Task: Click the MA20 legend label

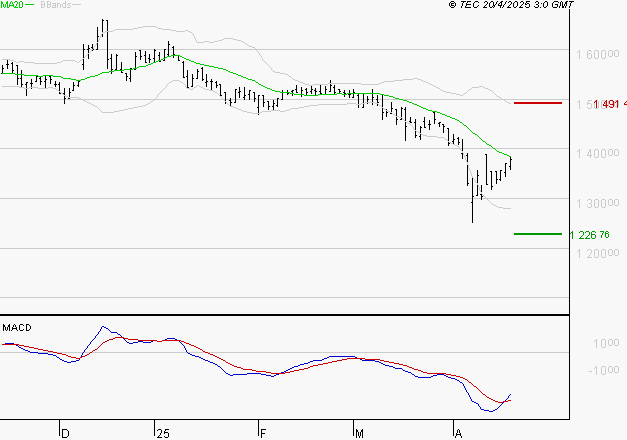Action: click(15, 5)
